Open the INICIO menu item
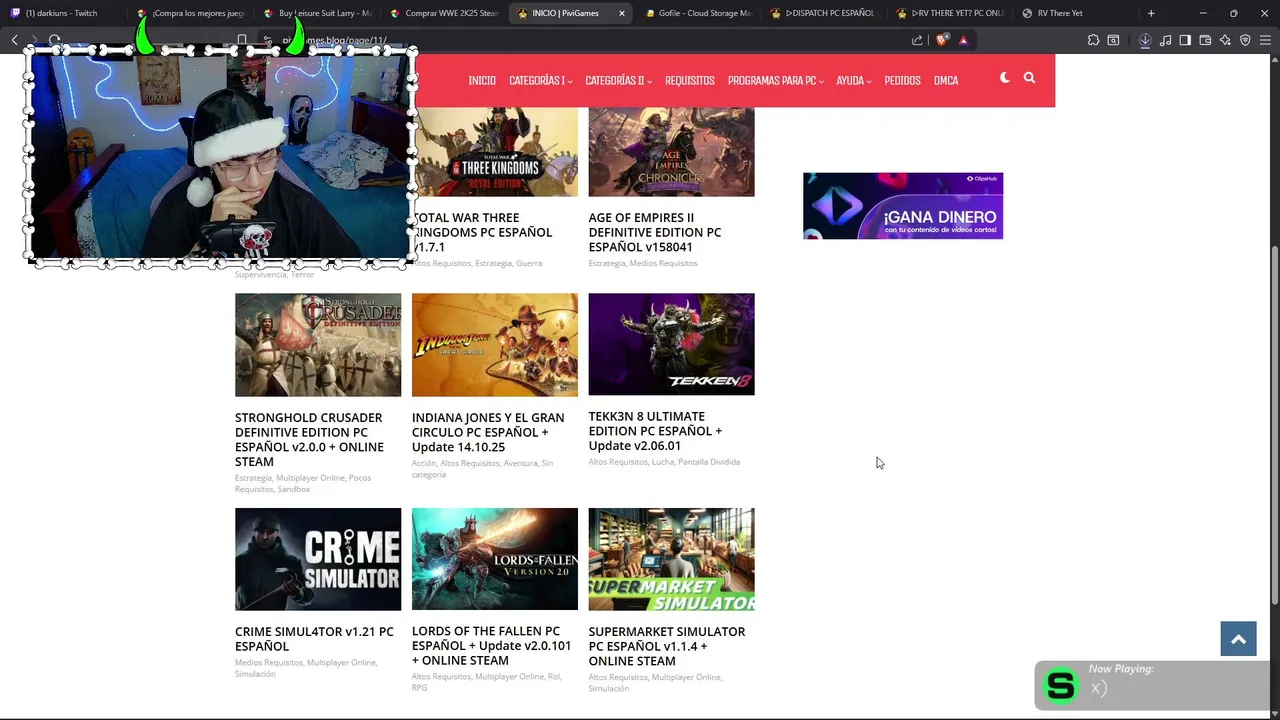The width and height of the screenshot is (1280, 720). pyautogui.click(x=482, y=80)
